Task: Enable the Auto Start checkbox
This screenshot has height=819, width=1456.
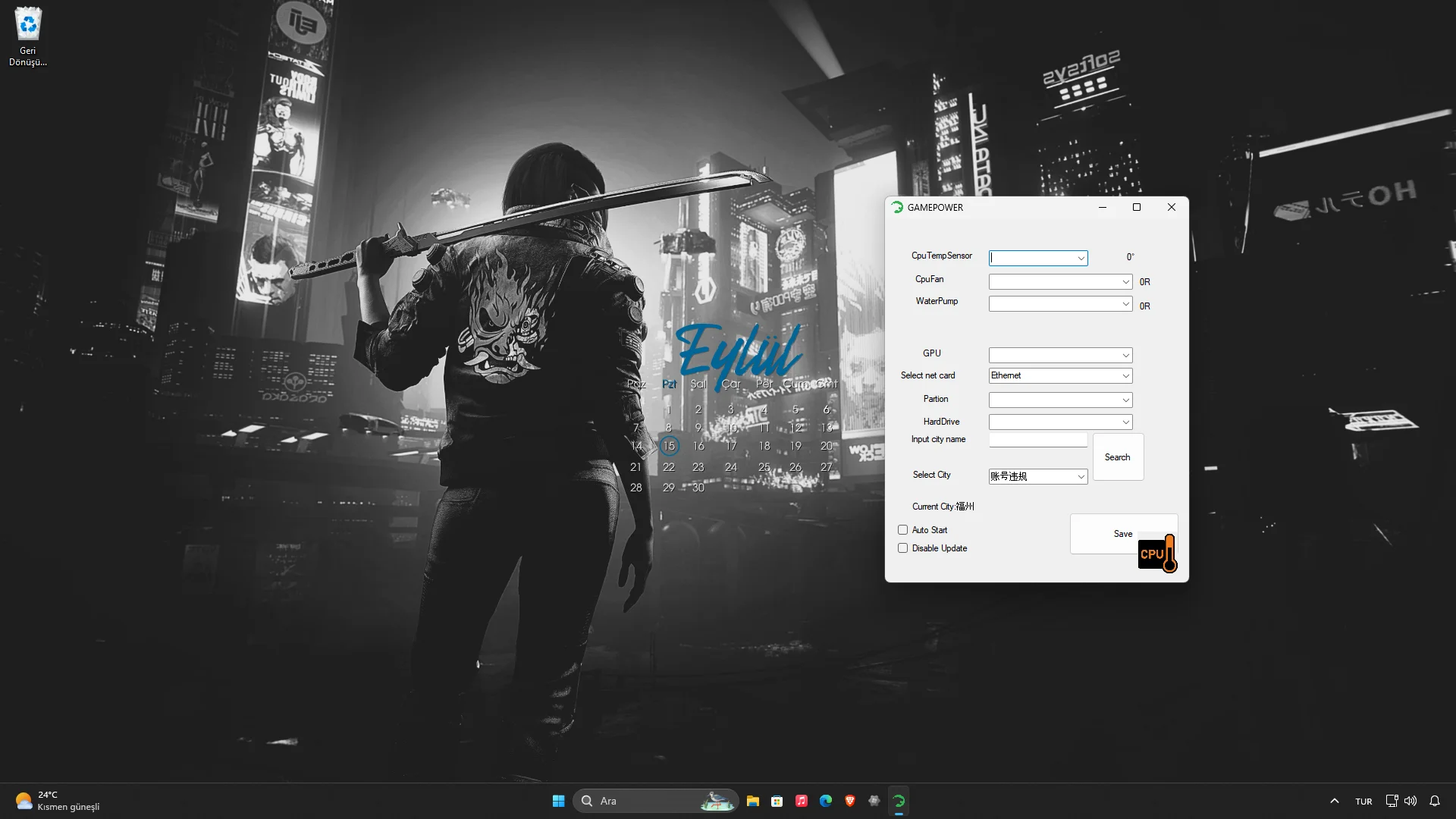Action: pos(903,530)
